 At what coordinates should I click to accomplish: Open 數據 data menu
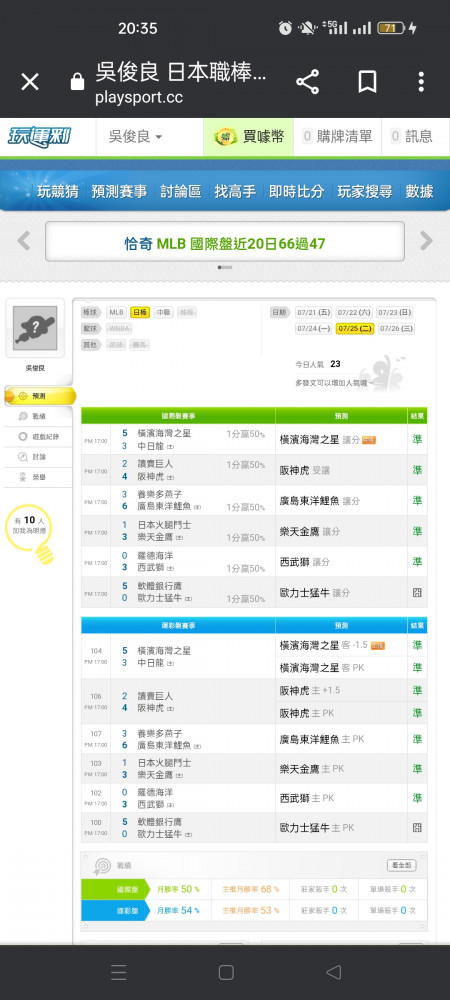tap(419, 191)
